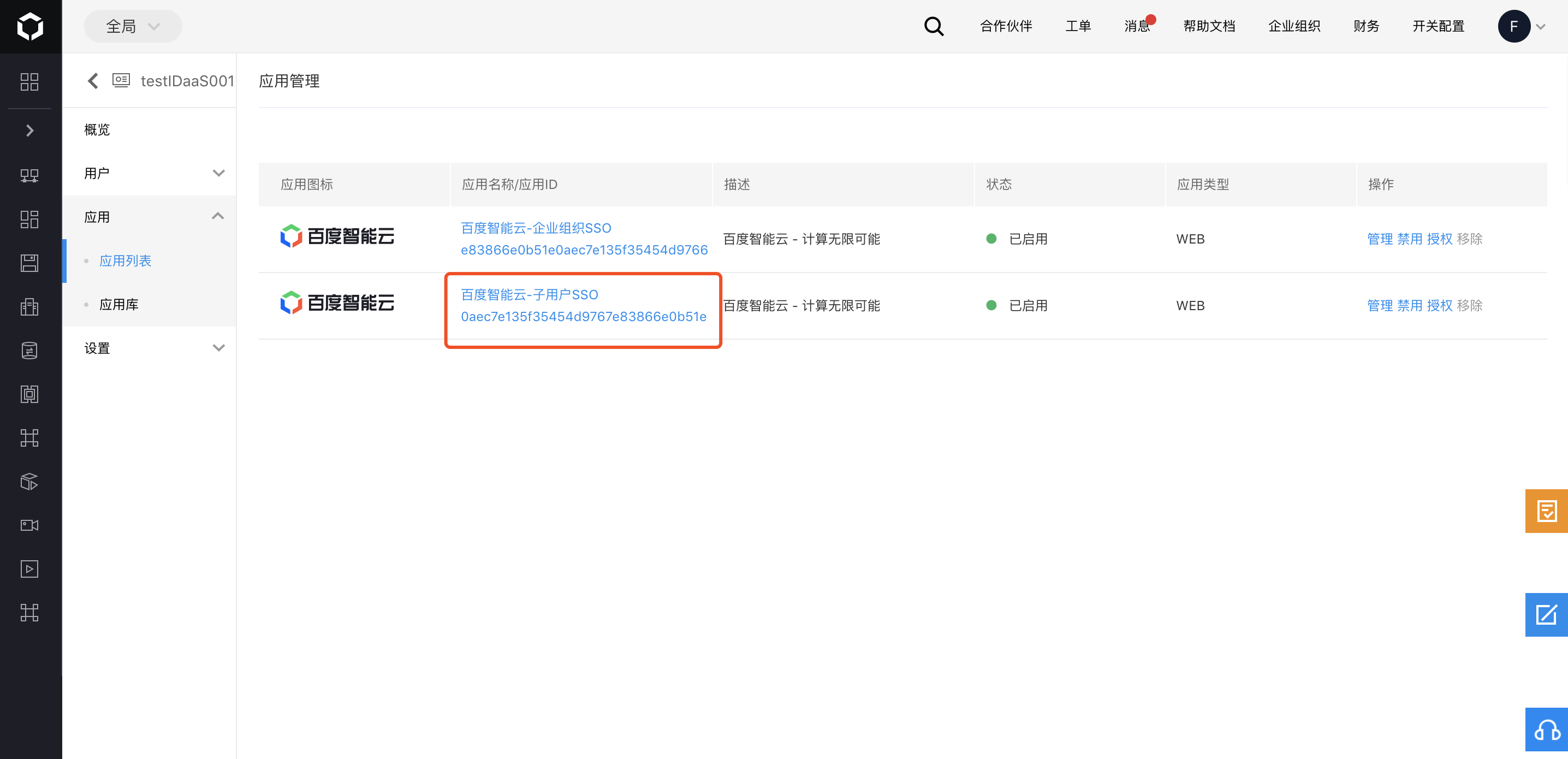Go back with the left arrow
1568x759 pixels.
coord(92,81)
